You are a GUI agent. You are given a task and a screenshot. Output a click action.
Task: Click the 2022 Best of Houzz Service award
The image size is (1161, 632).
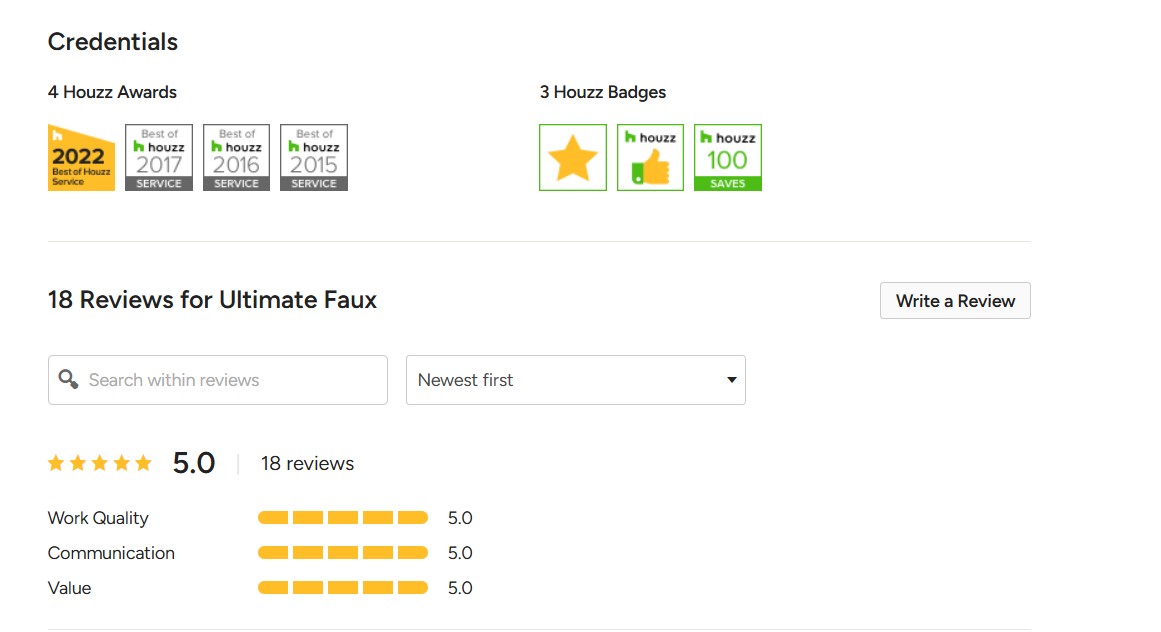point(81,157)
